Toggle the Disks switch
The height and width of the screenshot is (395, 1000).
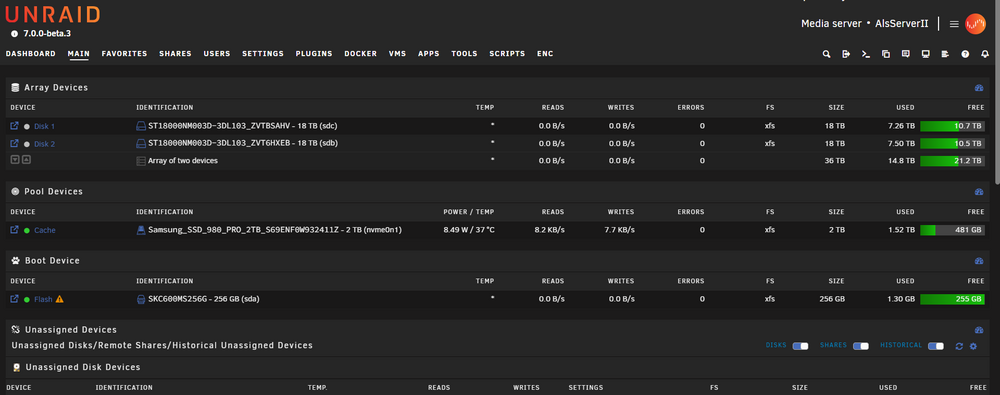pos(800,346)
